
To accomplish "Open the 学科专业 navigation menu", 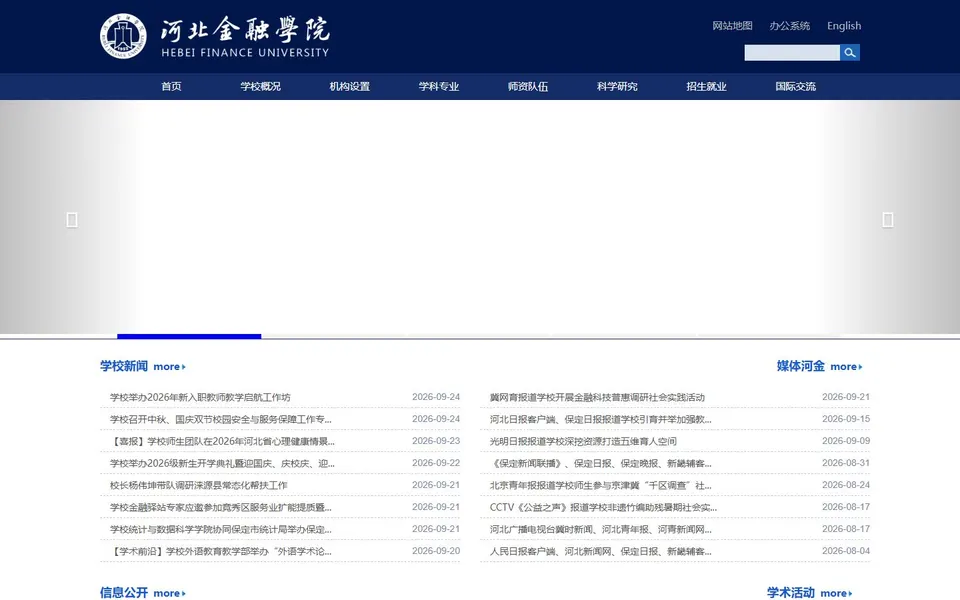I will (439, 86).
